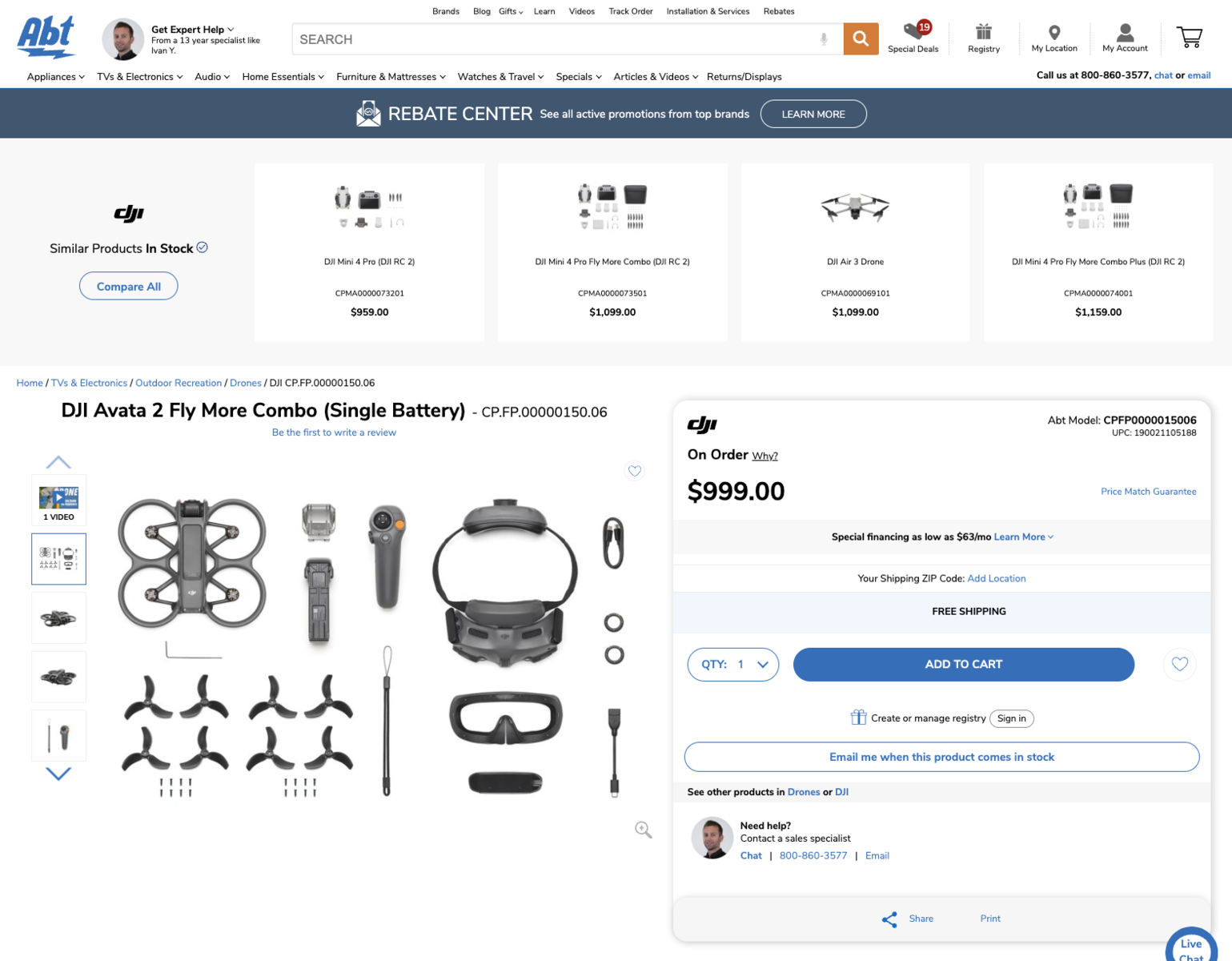Expand Articles & Videos menu

(656, 77)
